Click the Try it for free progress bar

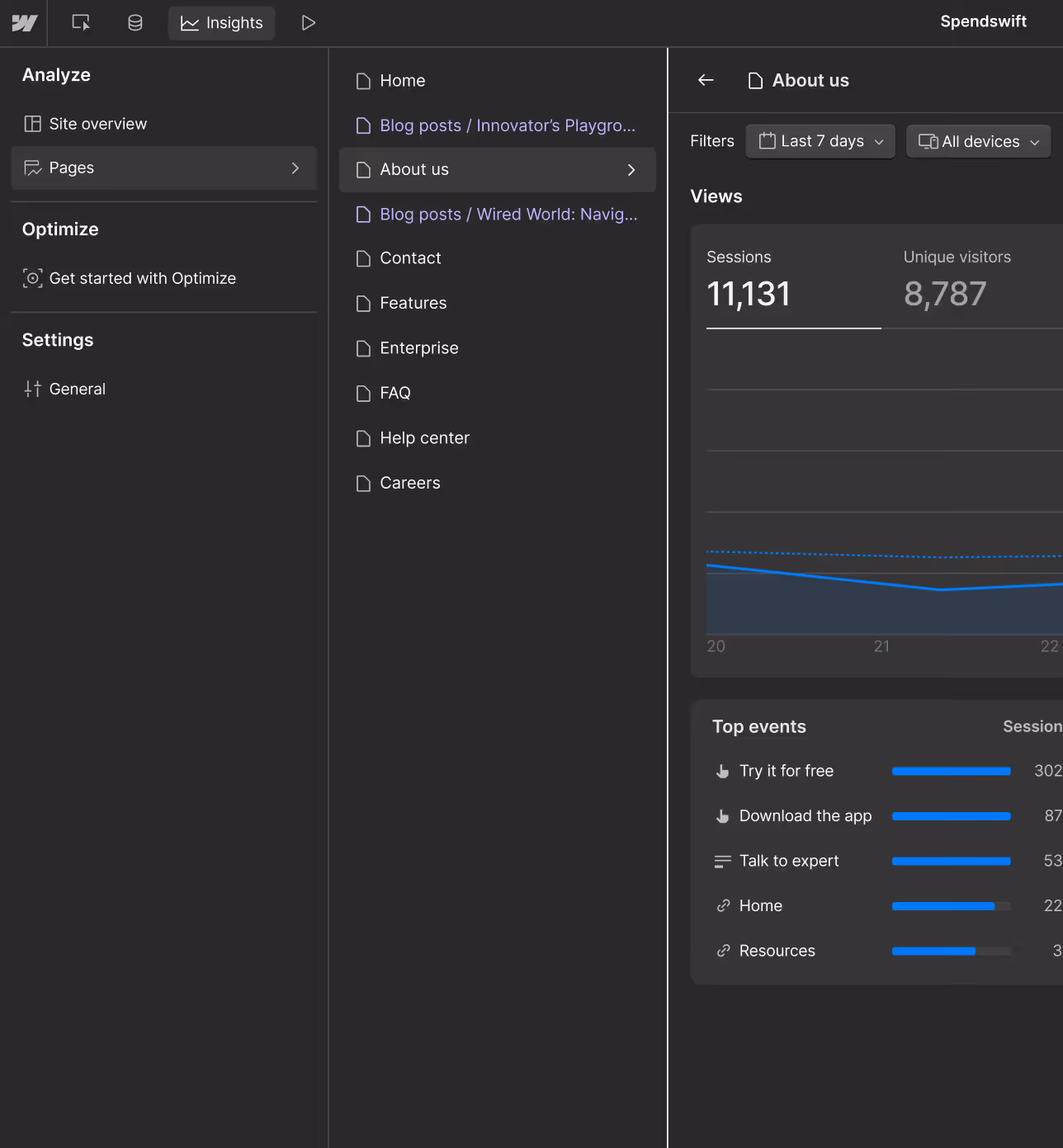click(x=952, y=771)
